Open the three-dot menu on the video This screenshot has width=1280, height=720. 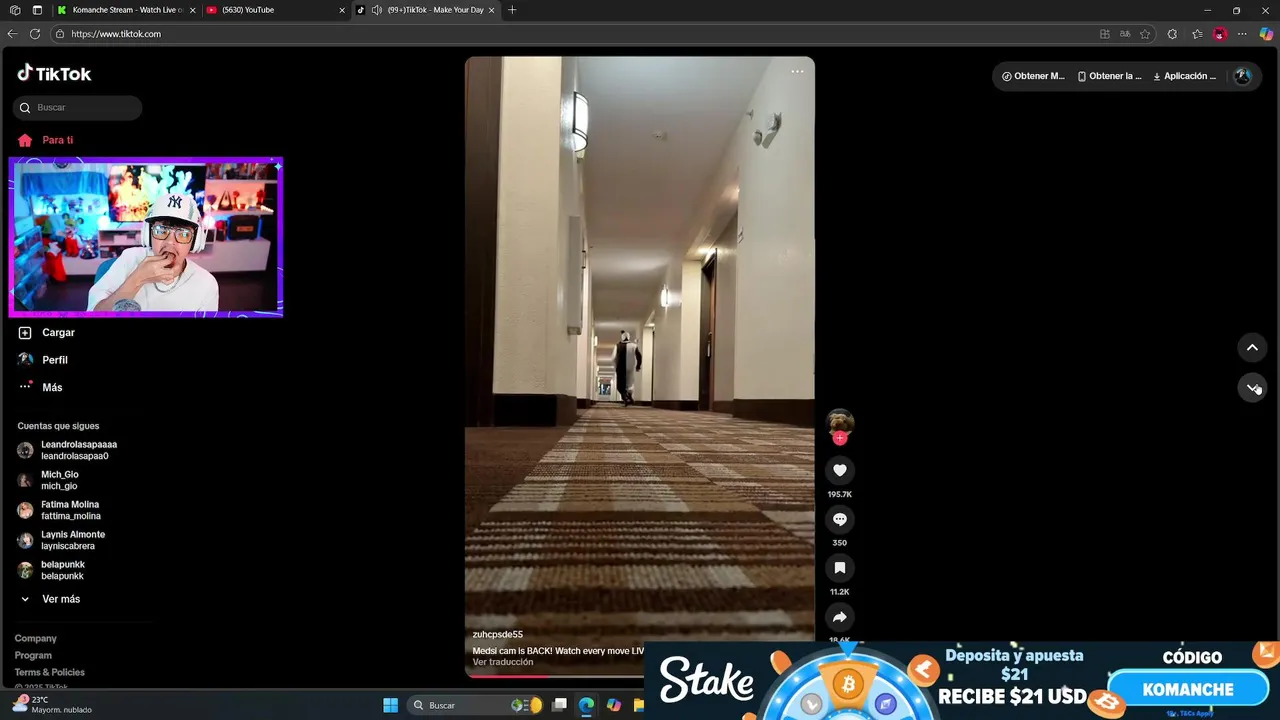click(797, 71)
